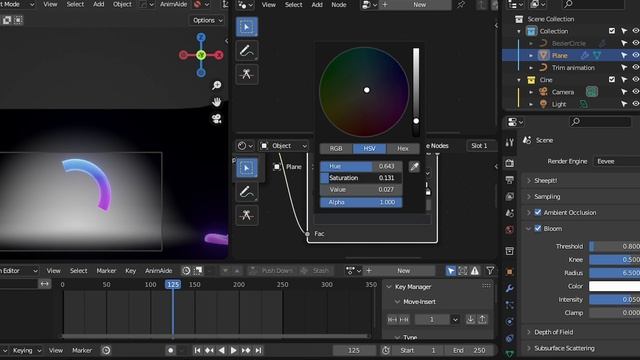Jump to the next keyframe
Screen dimensions: 640x360
point(246,350)
